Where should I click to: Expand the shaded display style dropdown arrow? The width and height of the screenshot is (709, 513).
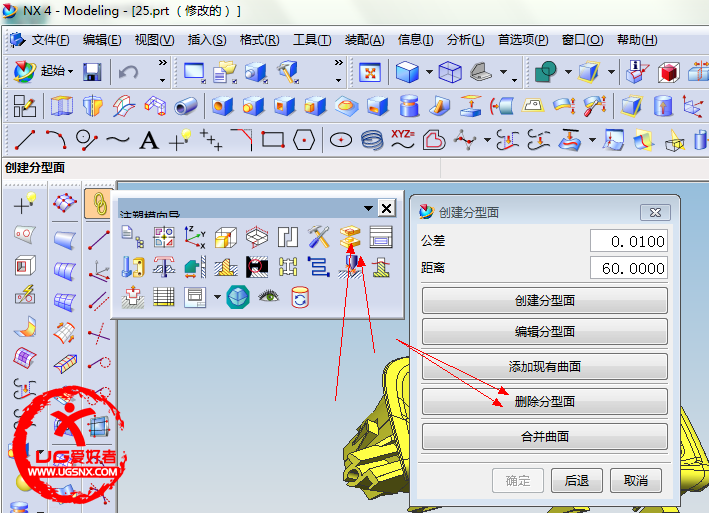click(429, 71)
